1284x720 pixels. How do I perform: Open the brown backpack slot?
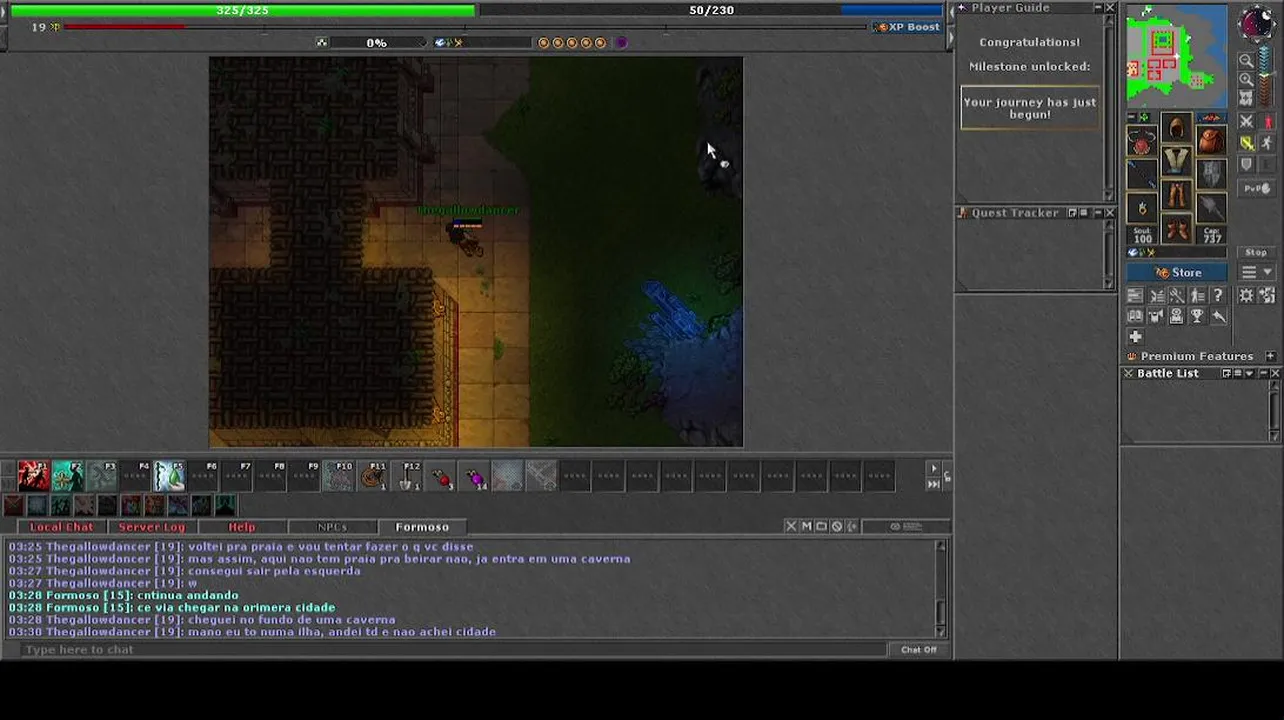(1210, 141)
